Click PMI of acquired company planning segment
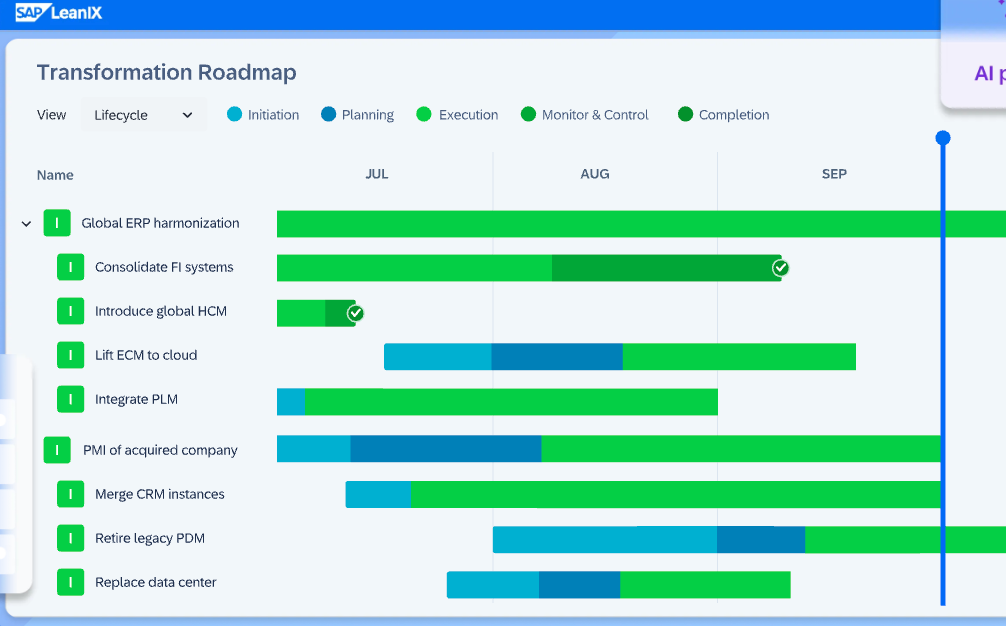This screenshot has width=1006, height=626. [446, 449]
